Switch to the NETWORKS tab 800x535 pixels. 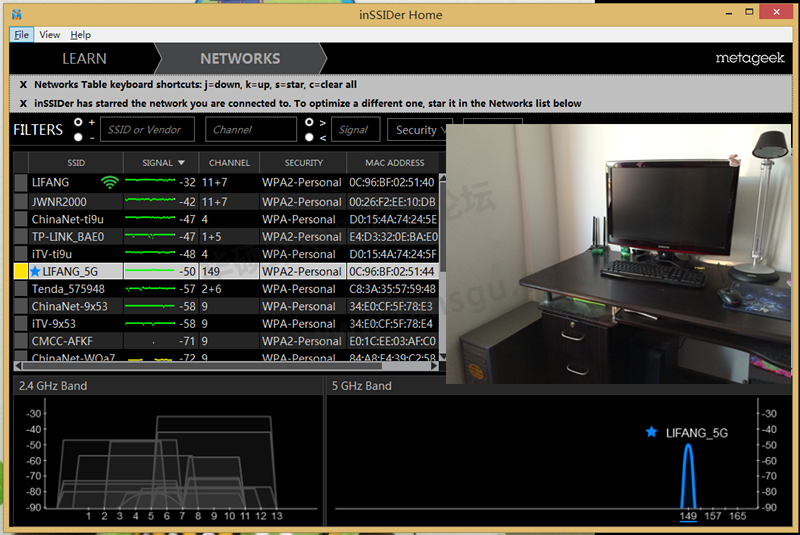coord(240,59)
